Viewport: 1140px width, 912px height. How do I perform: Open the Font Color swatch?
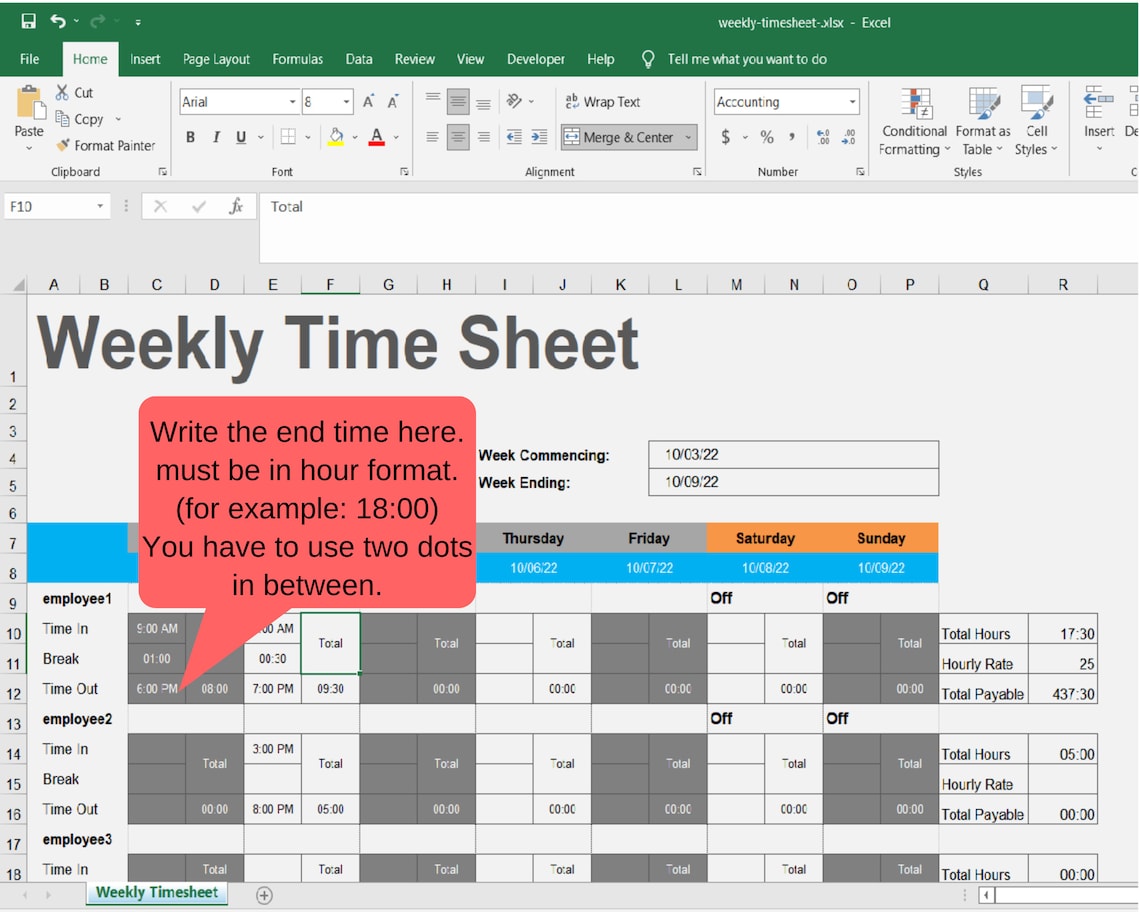click(x=378, y=137)
